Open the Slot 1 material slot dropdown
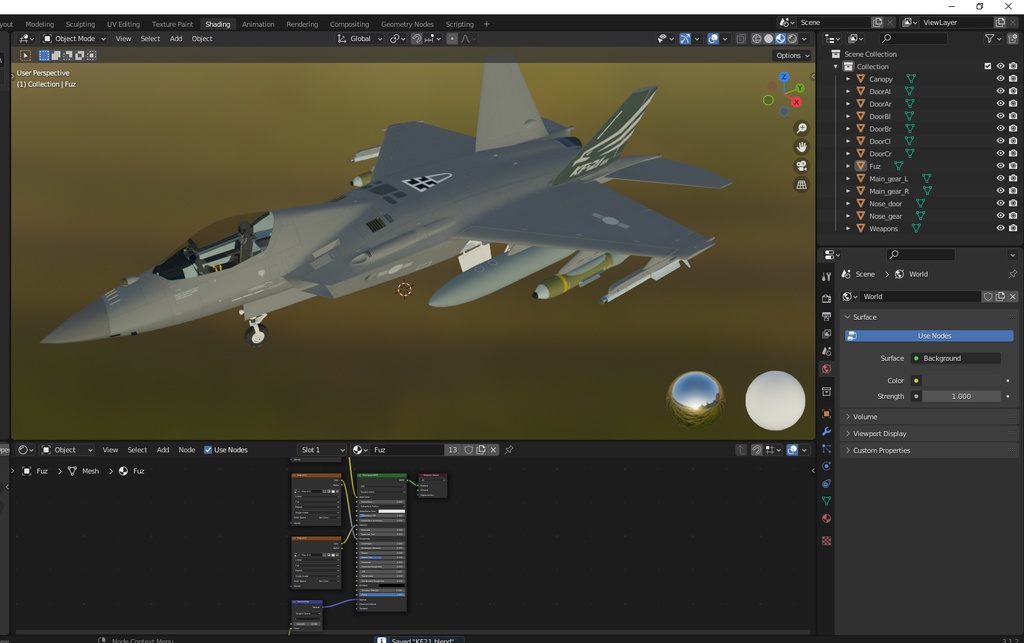This screenshot has height=643, width=1024. tap(321, 450)
